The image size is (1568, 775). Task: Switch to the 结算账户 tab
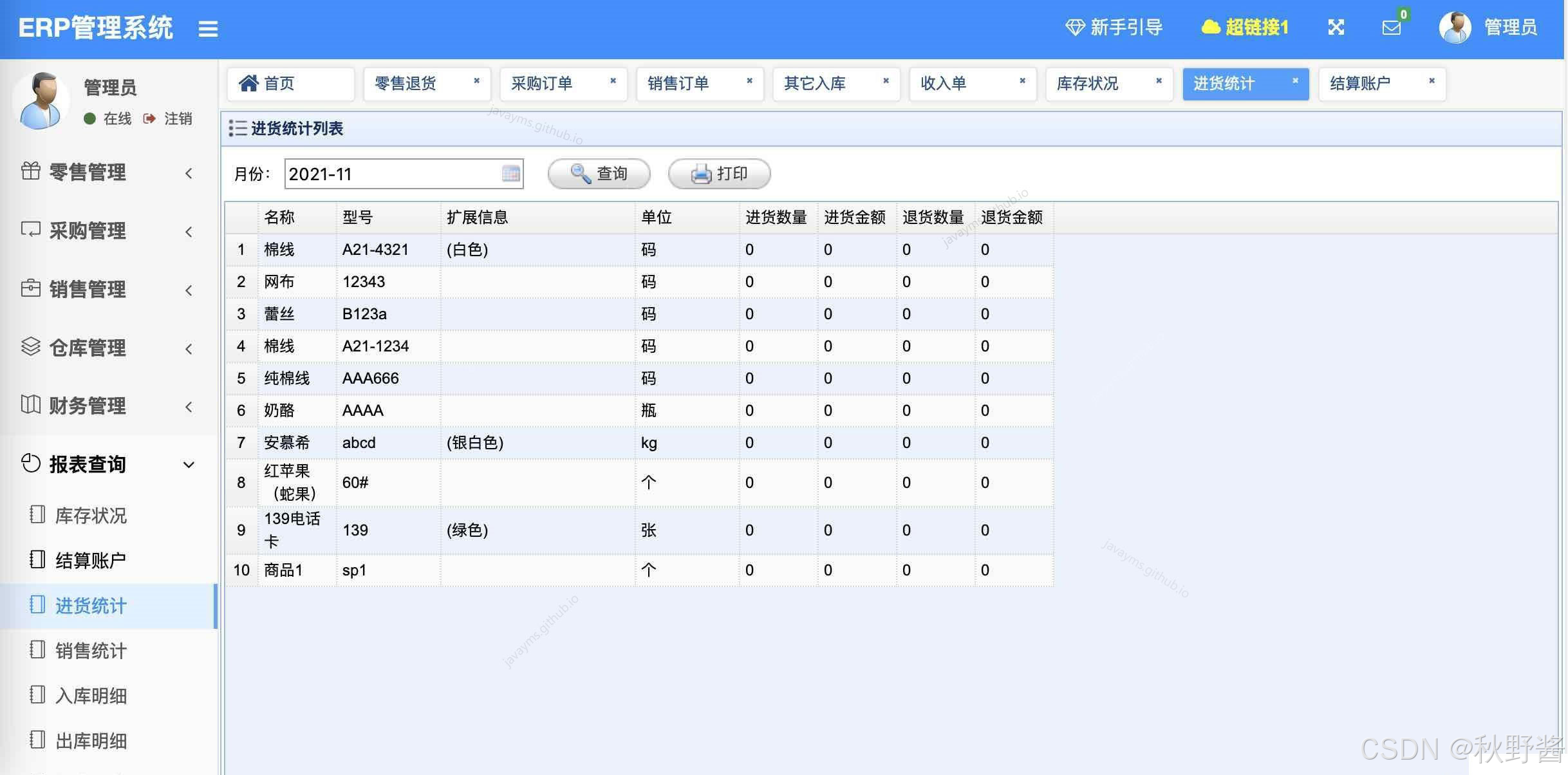coord(1360,84)
